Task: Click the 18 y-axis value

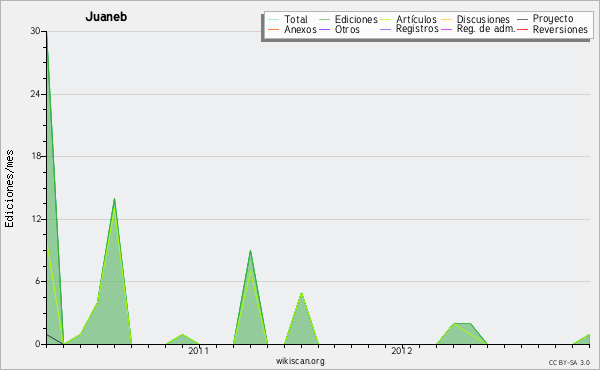Action: coord(35,156)
